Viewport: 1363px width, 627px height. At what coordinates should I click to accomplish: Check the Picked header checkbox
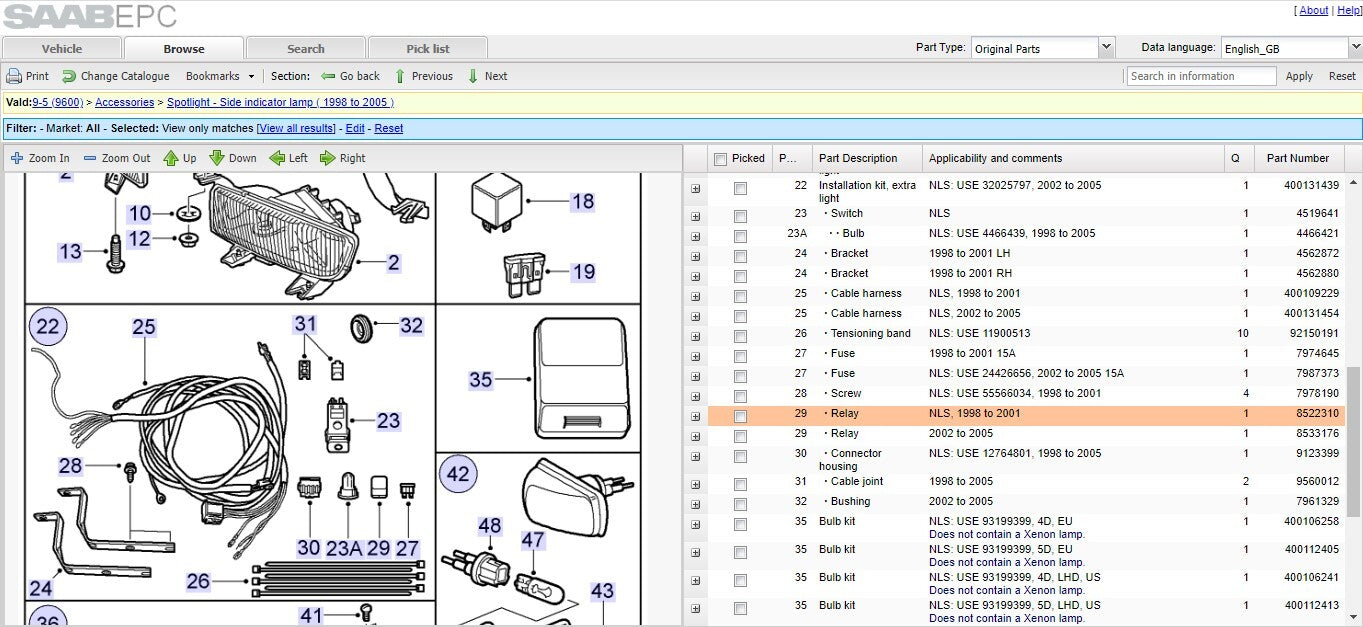coord(720,159)
